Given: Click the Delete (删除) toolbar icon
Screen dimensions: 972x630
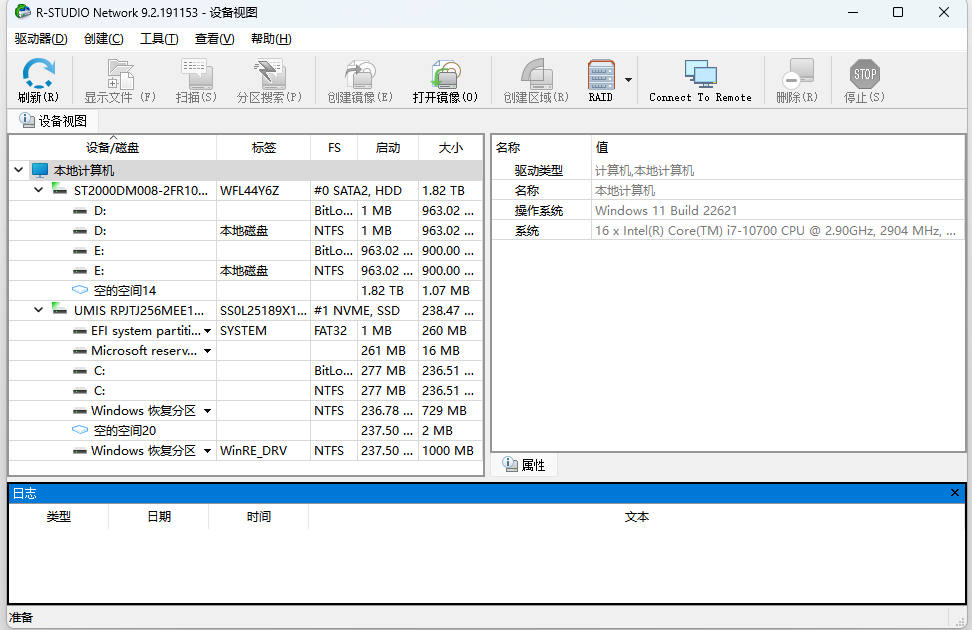Looking at the screenshot, I should tap(797, 74).
